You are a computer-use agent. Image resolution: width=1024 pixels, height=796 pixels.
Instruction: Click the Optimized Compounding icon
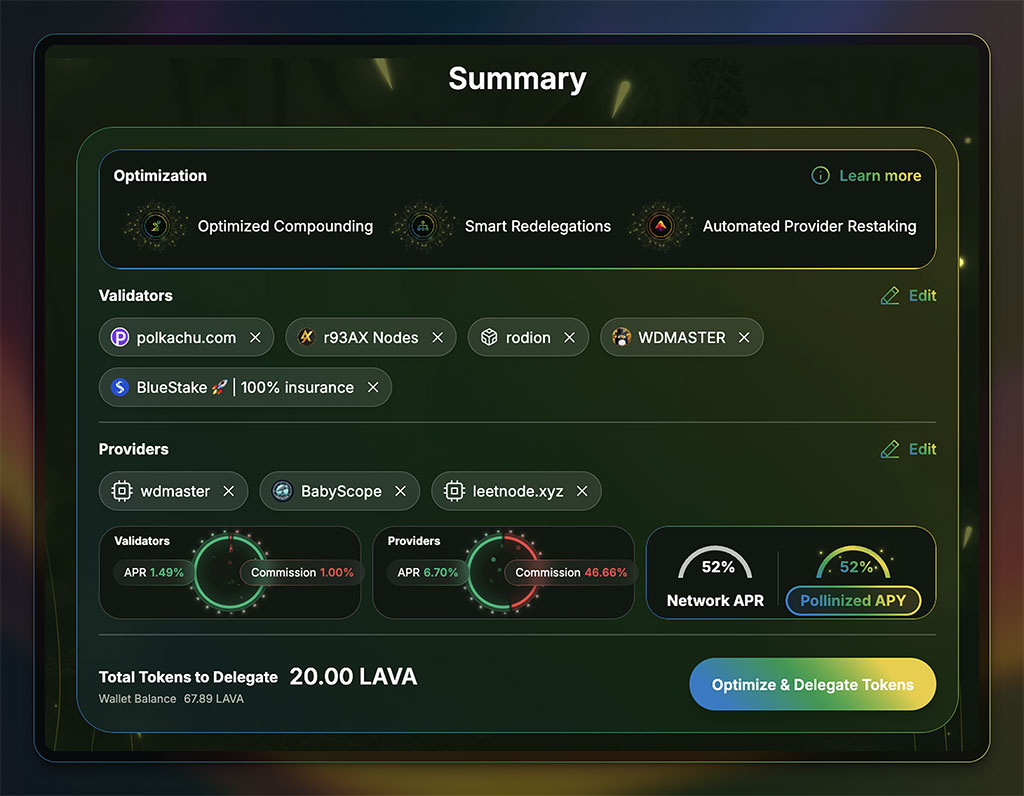tap(156, 227)
